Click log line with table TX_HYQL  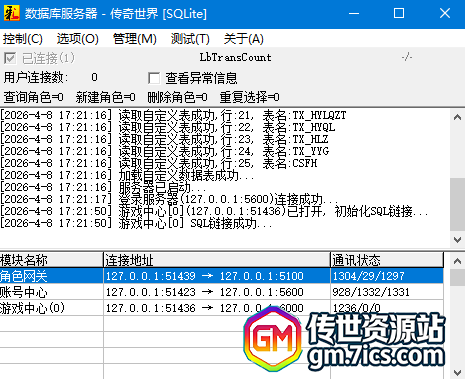pos(168,127)
